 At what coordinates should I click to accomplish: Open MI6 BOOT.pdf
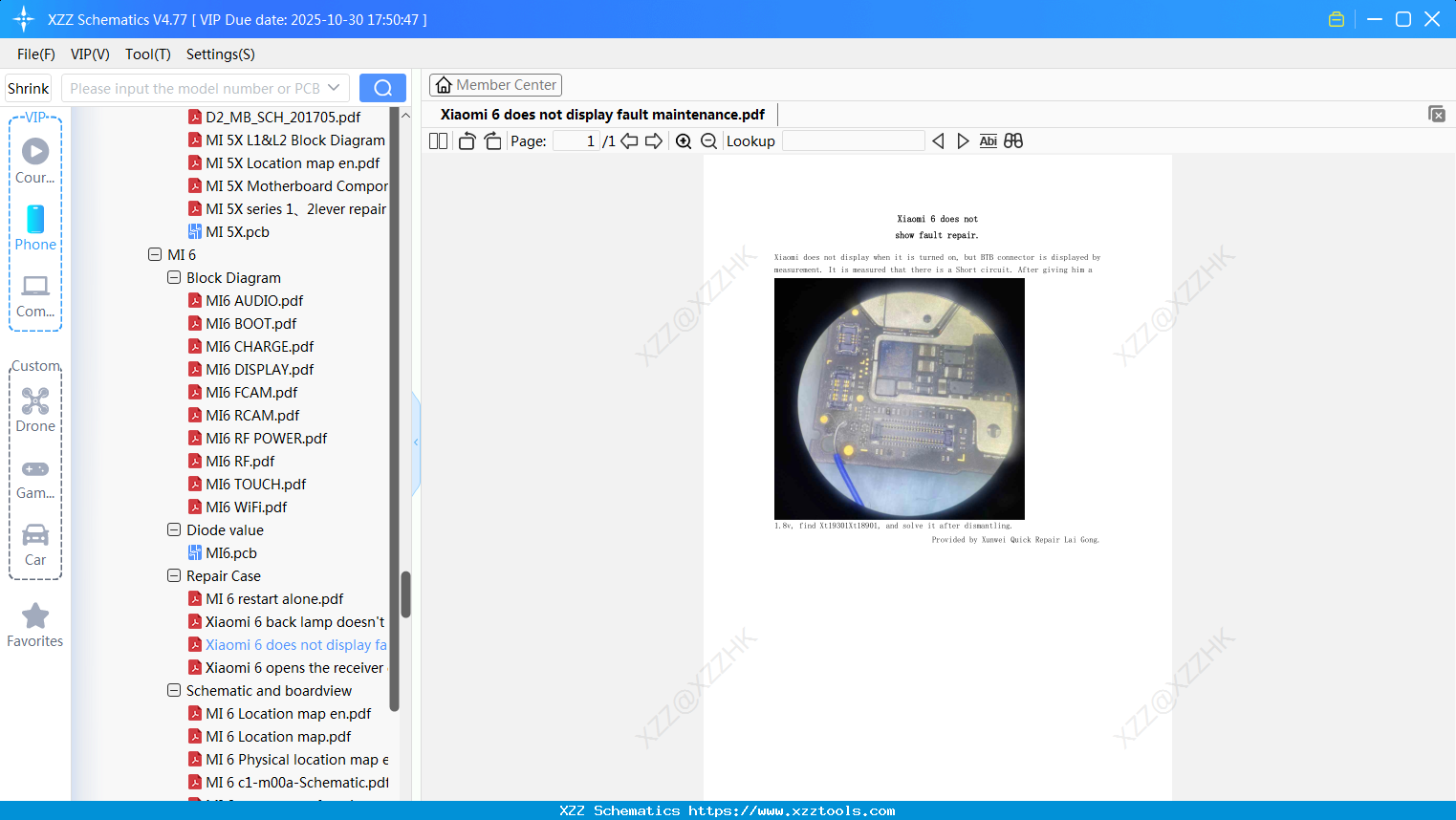251,324
